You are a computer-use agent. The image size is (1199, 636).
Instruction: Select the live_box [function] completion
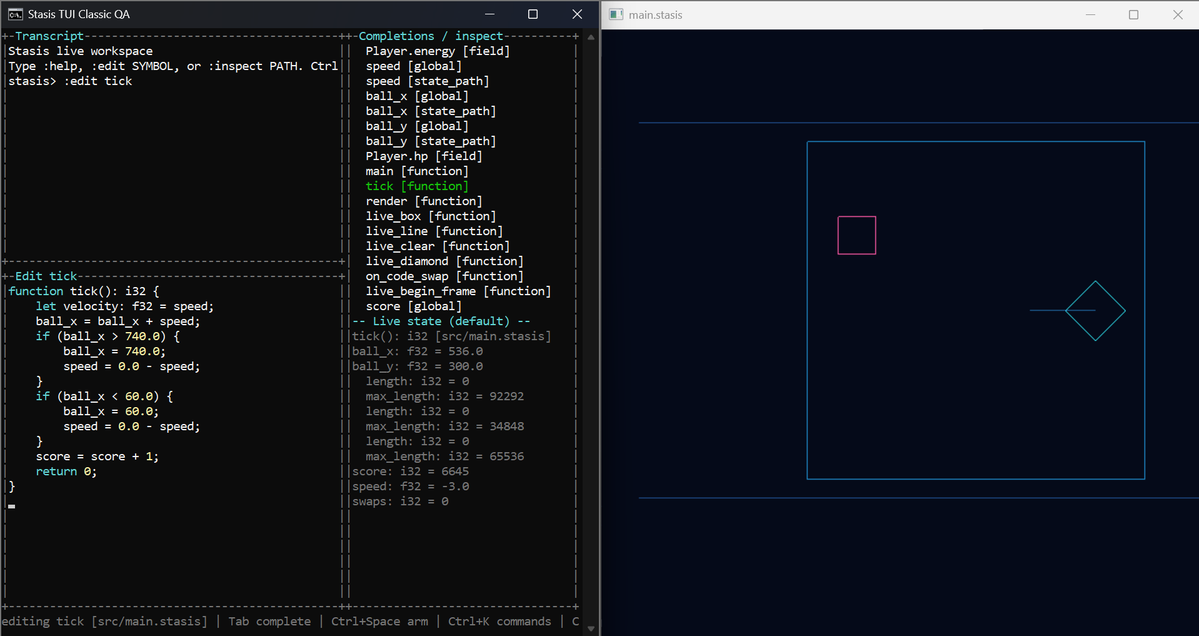click(x=431, y=216)
